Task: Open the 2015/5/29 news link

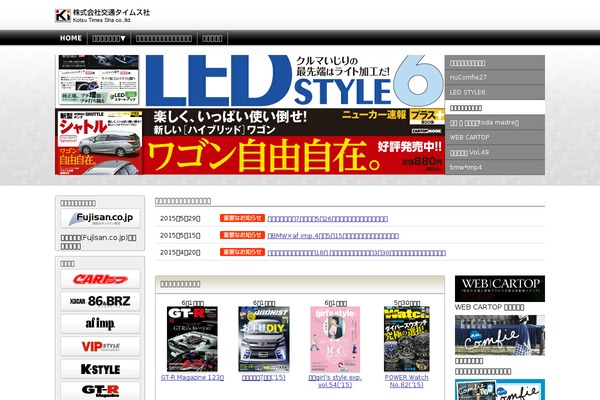Action: coord(328,219)
